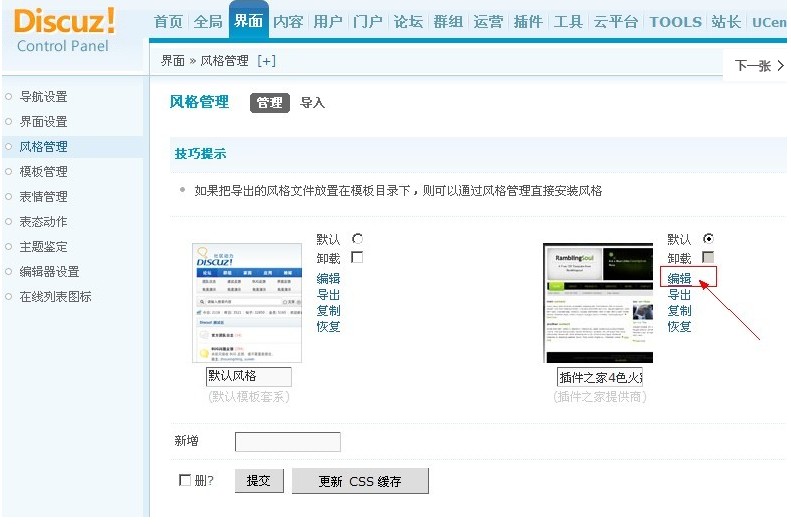Focus the 插件之家4色火 name field

(600, 377)
